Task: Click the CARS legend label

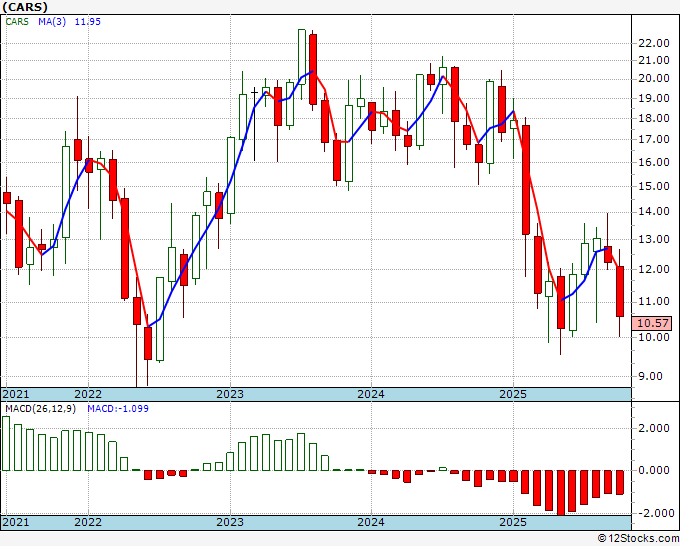Action: (x=17, y=22)
